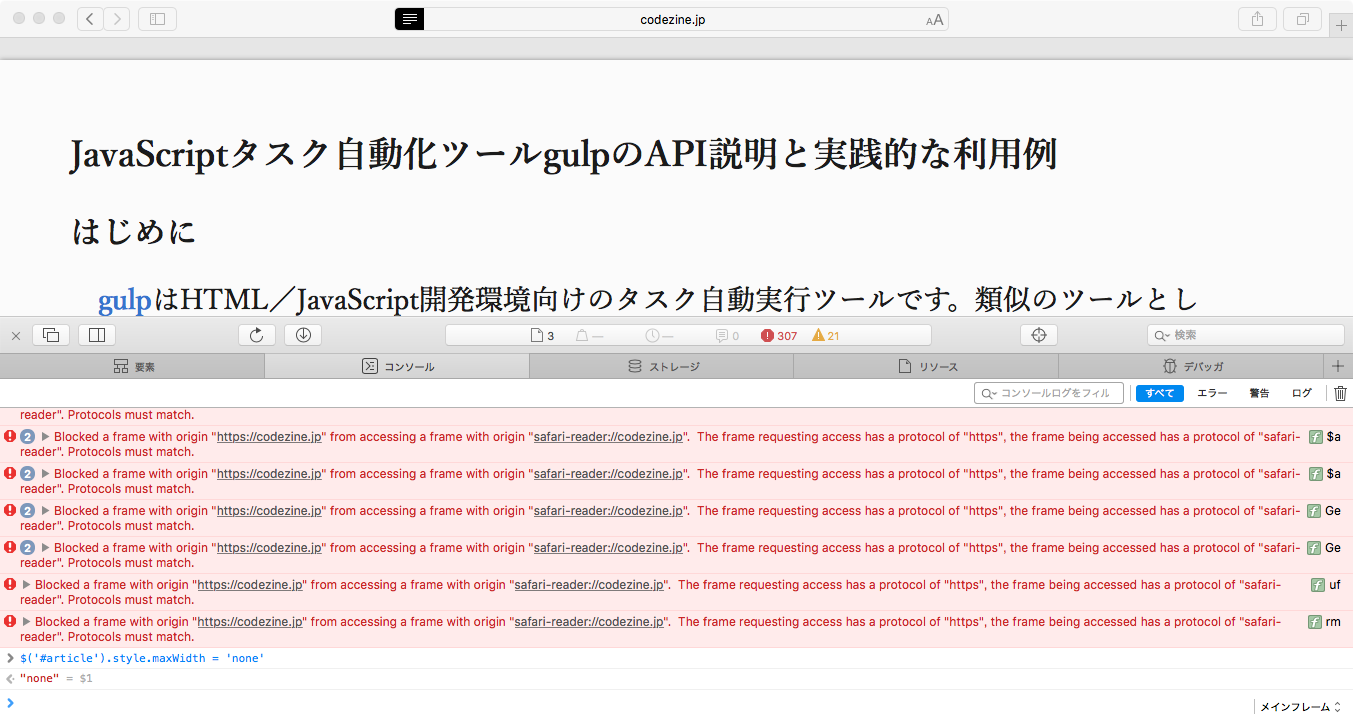The image size is (1353, 718).
Task: Expand the error row ending with rm
Action: [26, 622]
